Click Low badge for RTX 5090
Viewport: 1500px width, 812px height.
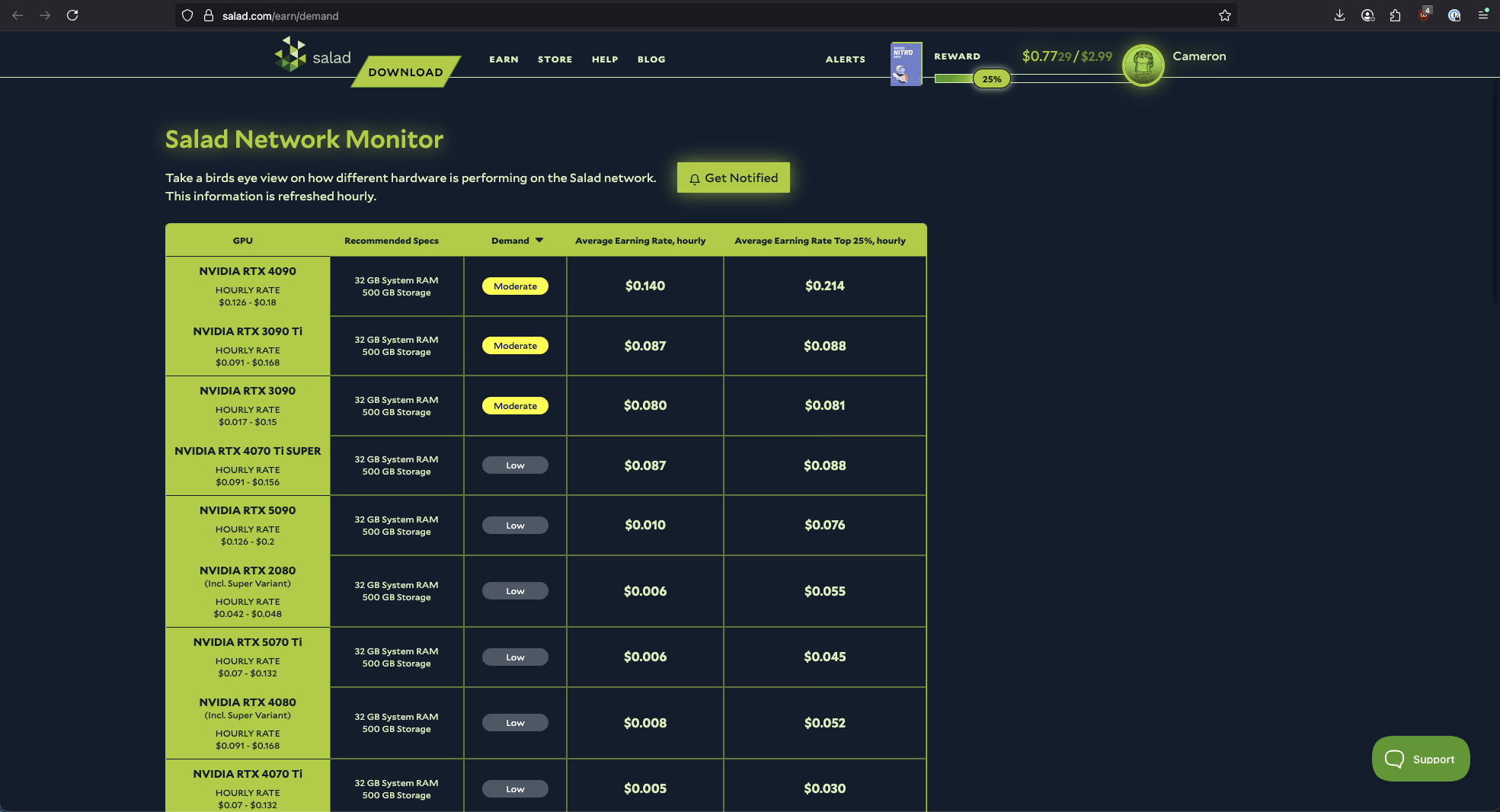pos(515,526)
